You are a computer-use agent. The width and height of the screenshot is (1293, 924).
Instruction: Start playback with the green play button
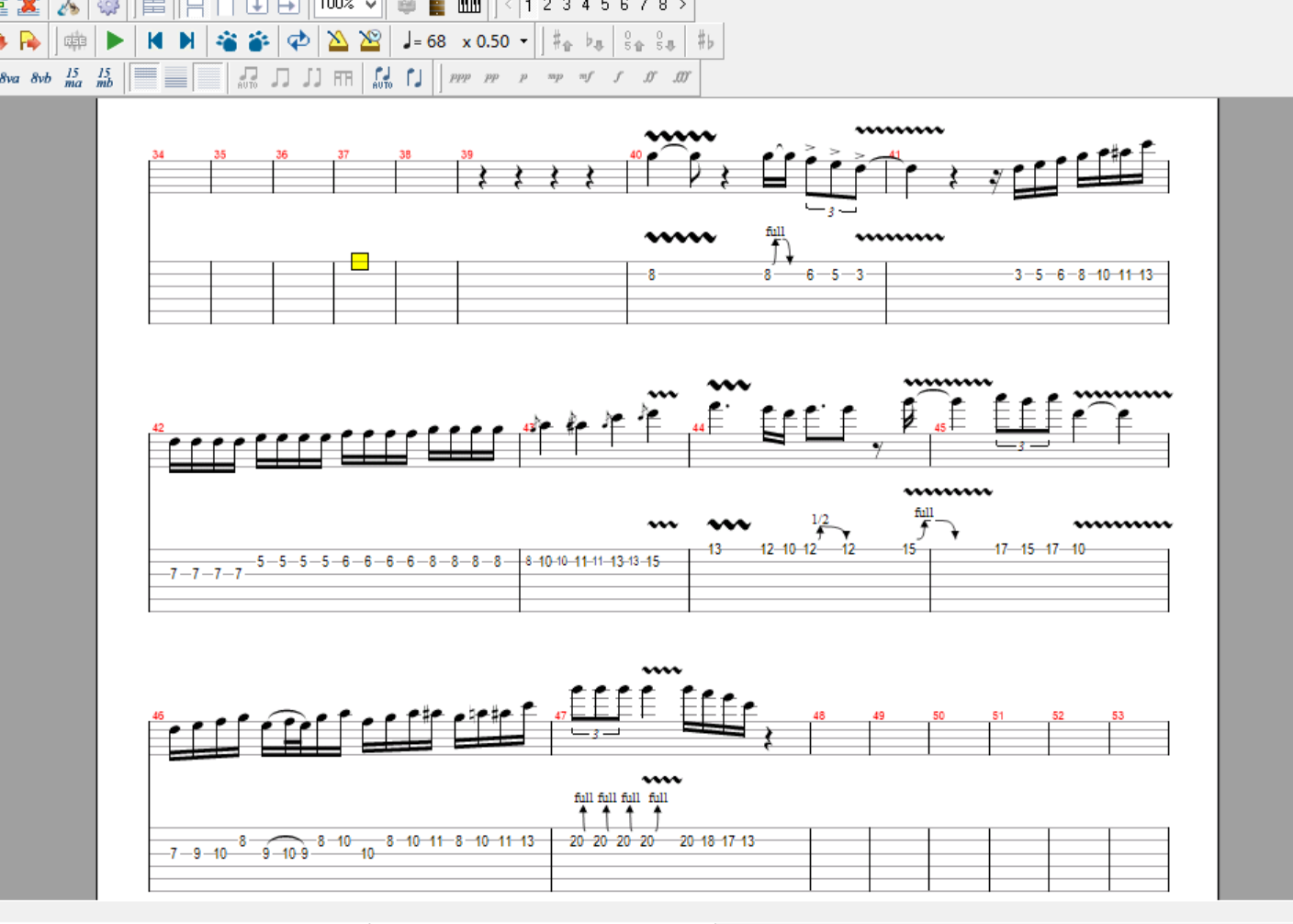pos(115,40)
